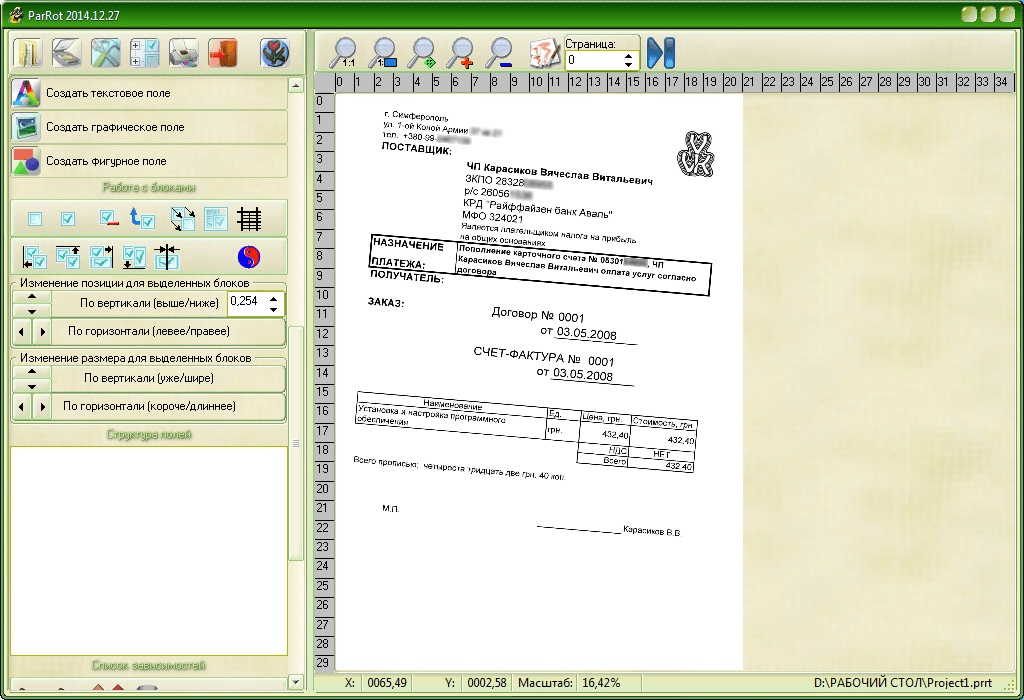Set zoom to 1:1 scale
This screenshot has height=700, width=1024.
[x=344, y=53]
